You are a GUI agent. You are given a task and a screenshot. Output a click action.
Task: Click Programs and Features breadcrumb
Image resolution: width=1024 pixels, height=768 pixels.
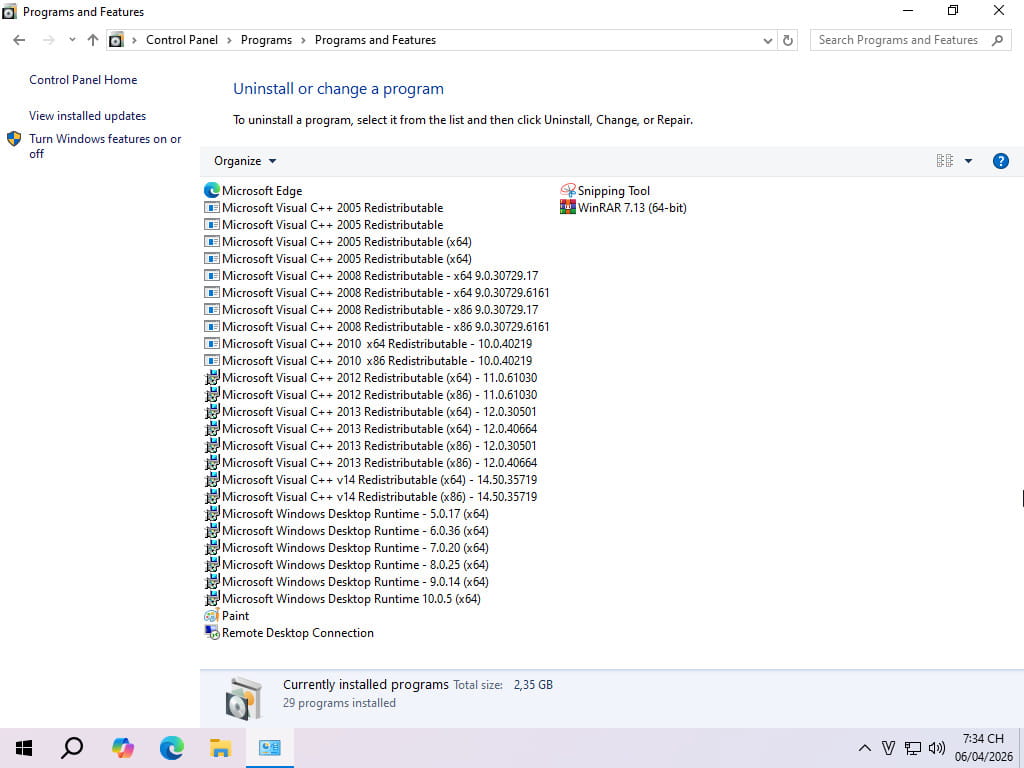376,40
